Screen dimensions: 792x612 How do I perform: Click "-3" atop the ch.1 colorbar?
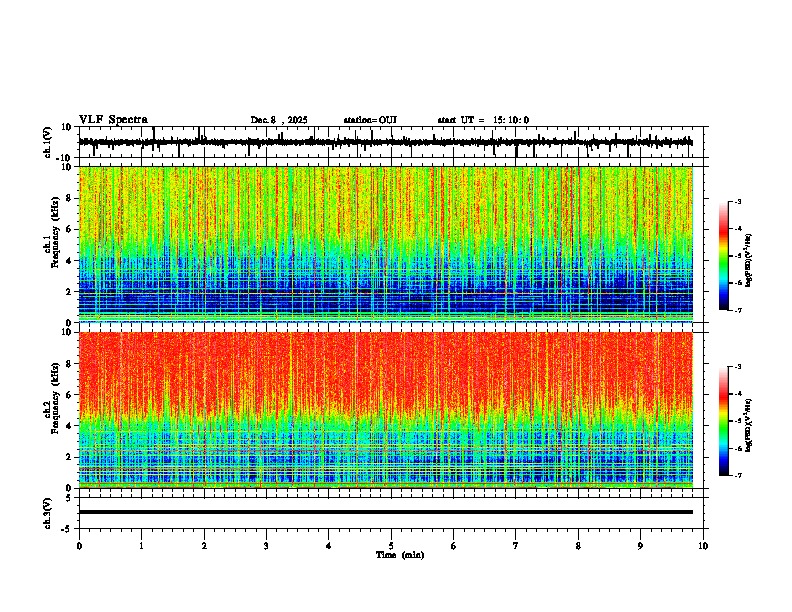pyautogui.click(x=737, y=201)
